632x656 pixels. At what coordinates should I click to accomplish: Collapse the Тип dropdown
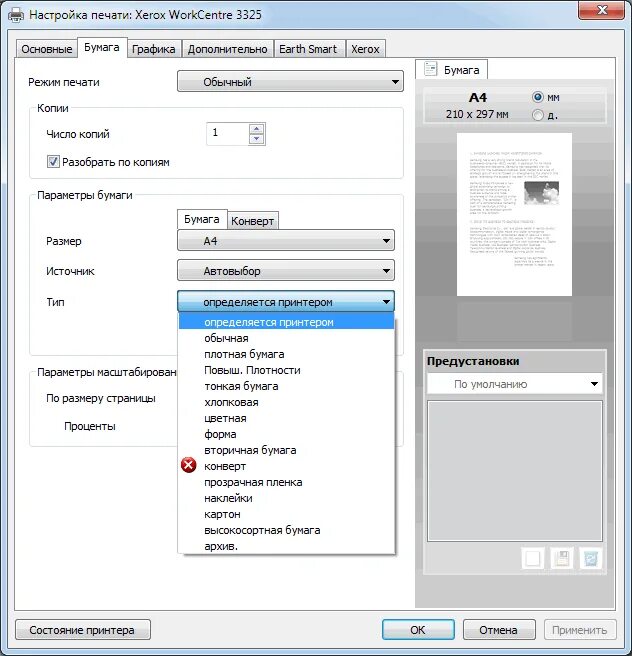tap(286, 302)
